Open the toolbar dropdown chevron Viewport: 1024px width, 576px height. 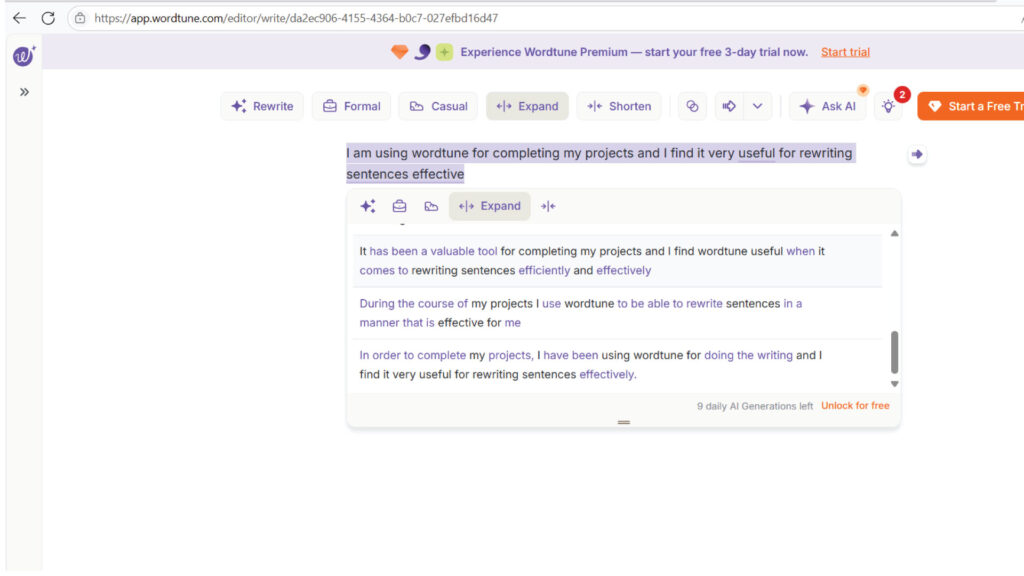coord(758,106)
